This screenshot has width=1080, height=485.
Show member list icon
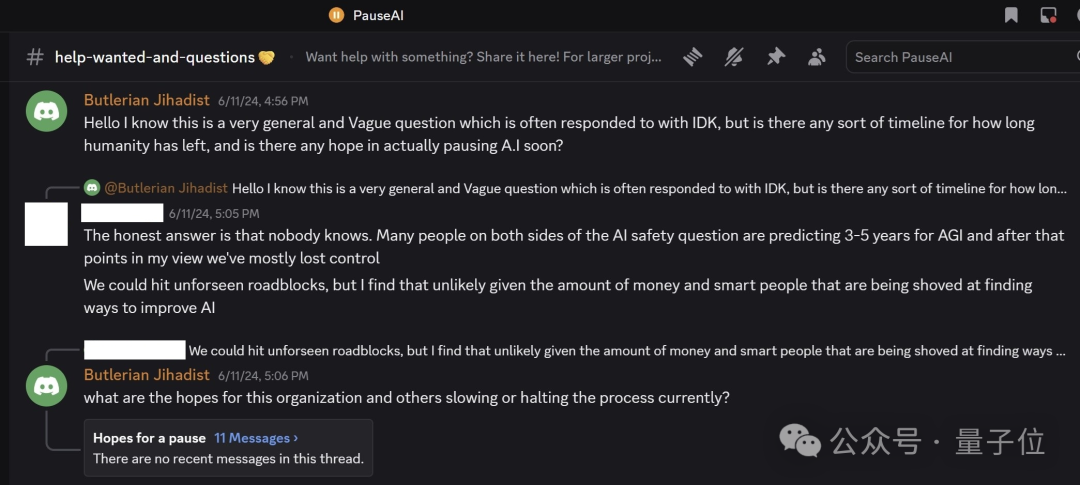pos(817,57)
